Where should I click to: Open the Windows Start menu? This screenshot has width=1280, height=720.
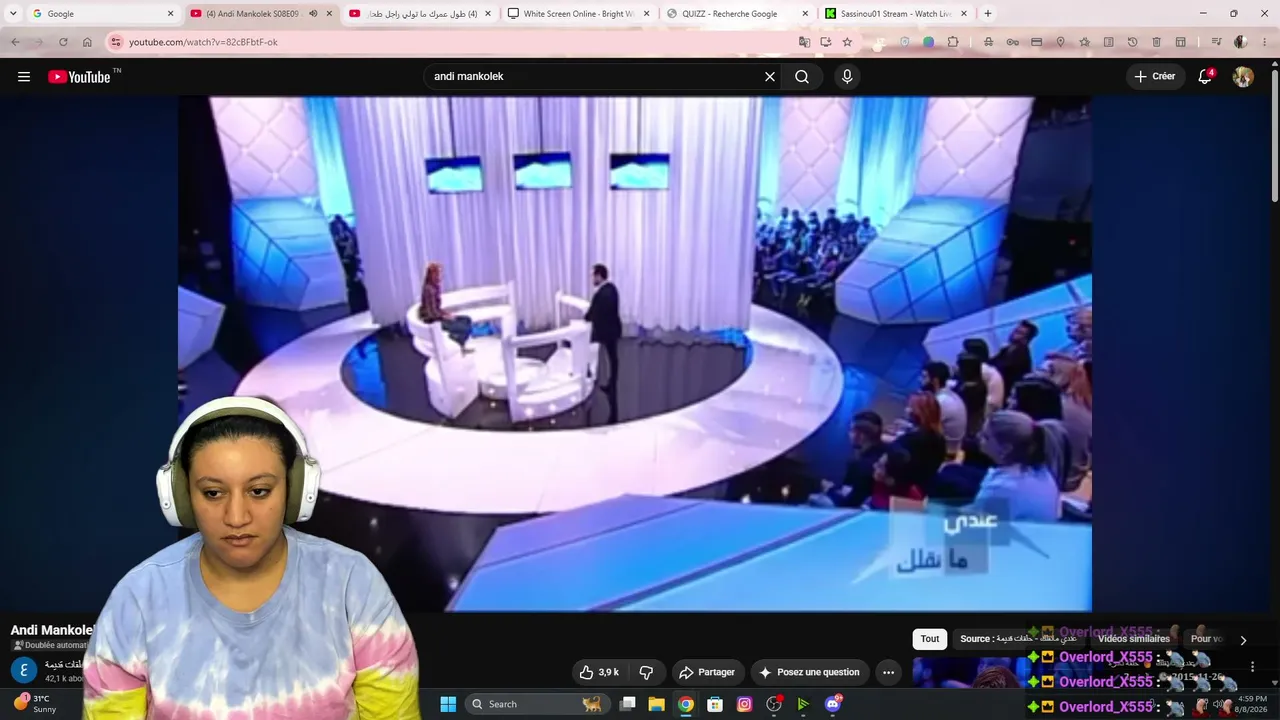pos(448,704)
